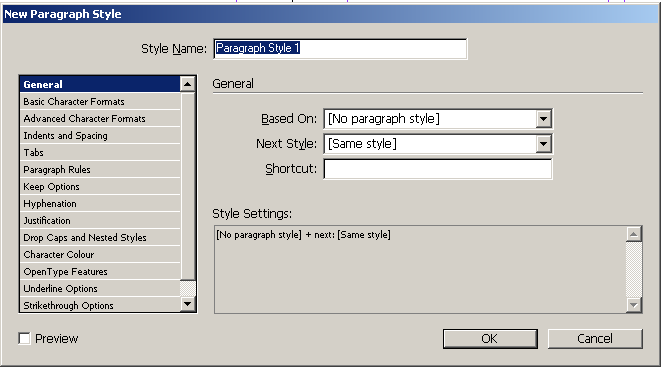Click the Style Settings summary text
Image resolution: width=661 pixels, height=367 pixels.
click(x=303, y=235)
